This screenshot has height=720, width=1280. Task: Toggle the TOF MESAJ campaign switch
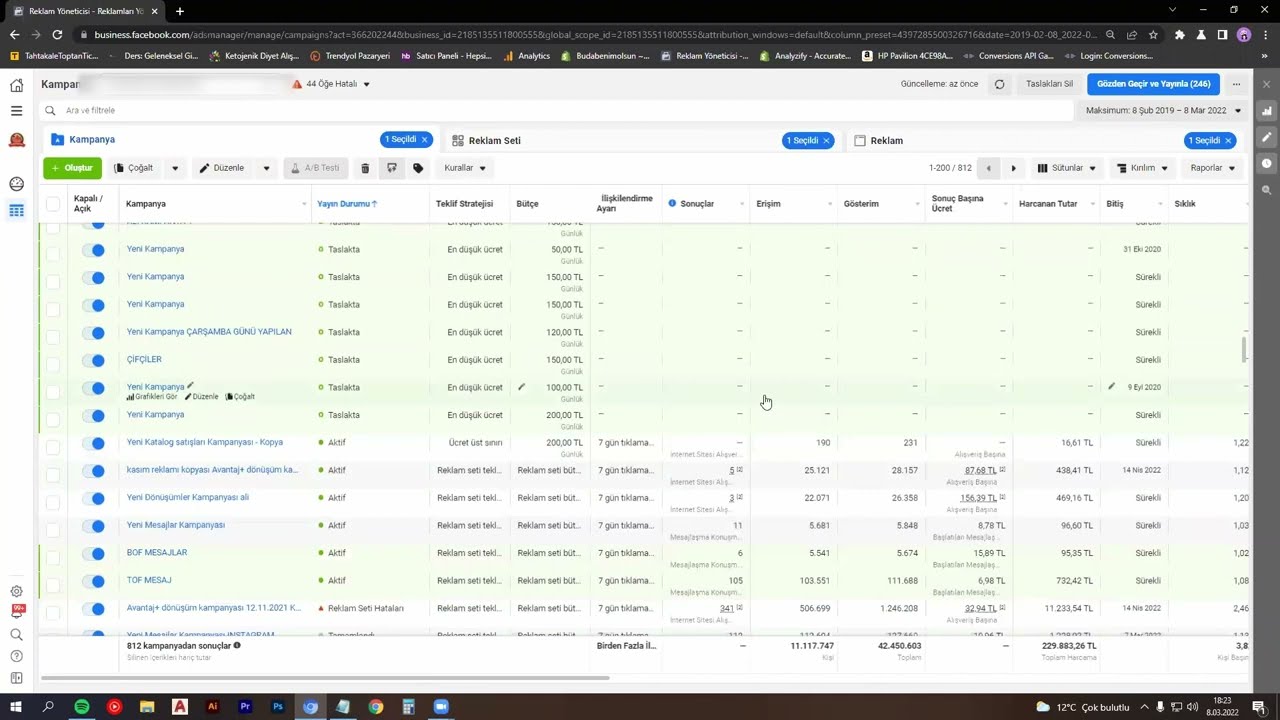tap(94, 581)
